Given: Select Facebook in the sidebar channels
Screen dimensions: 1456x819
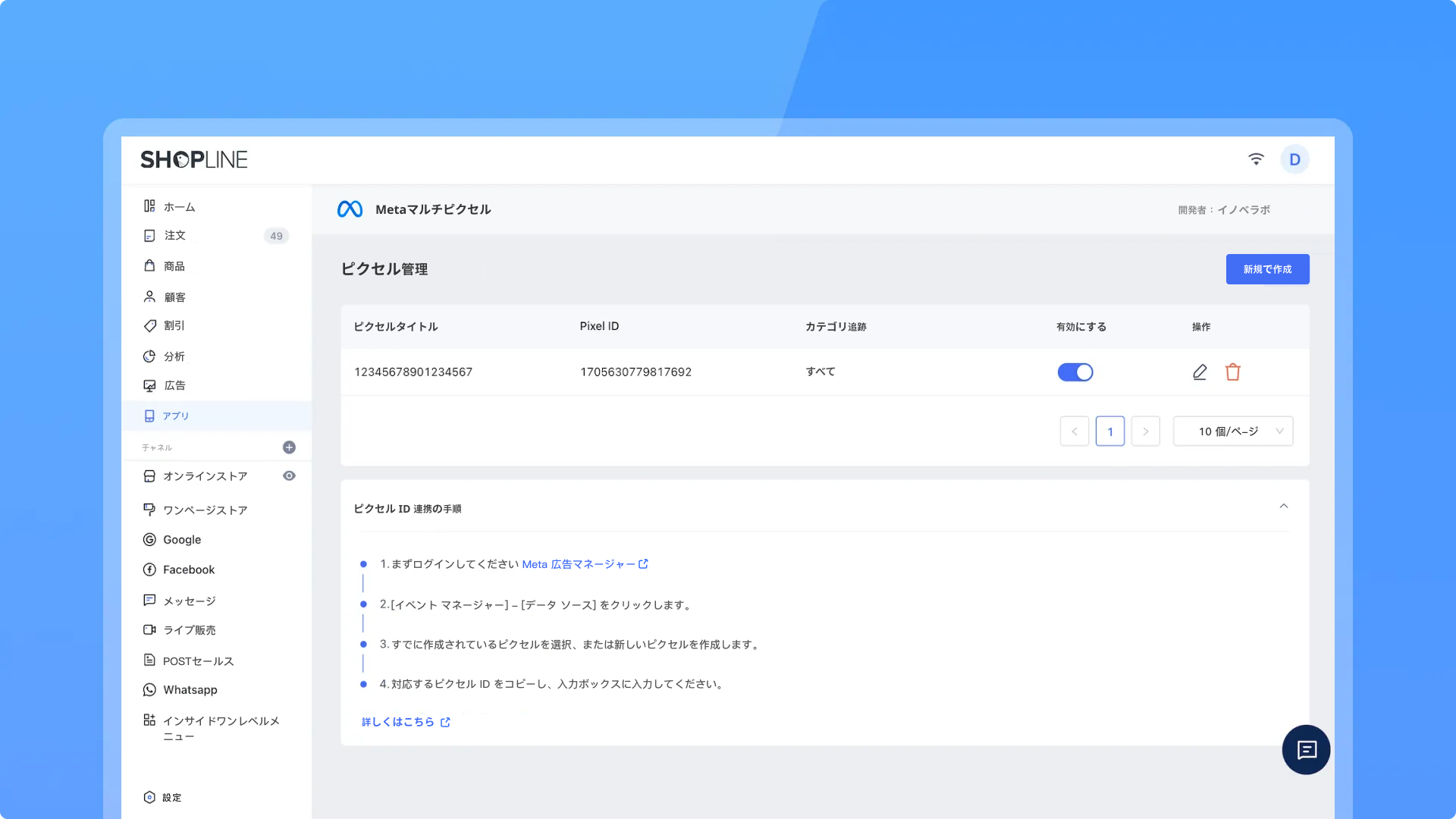Looking at the screenshot, I should pyautogui.click(x=189, y=570).
